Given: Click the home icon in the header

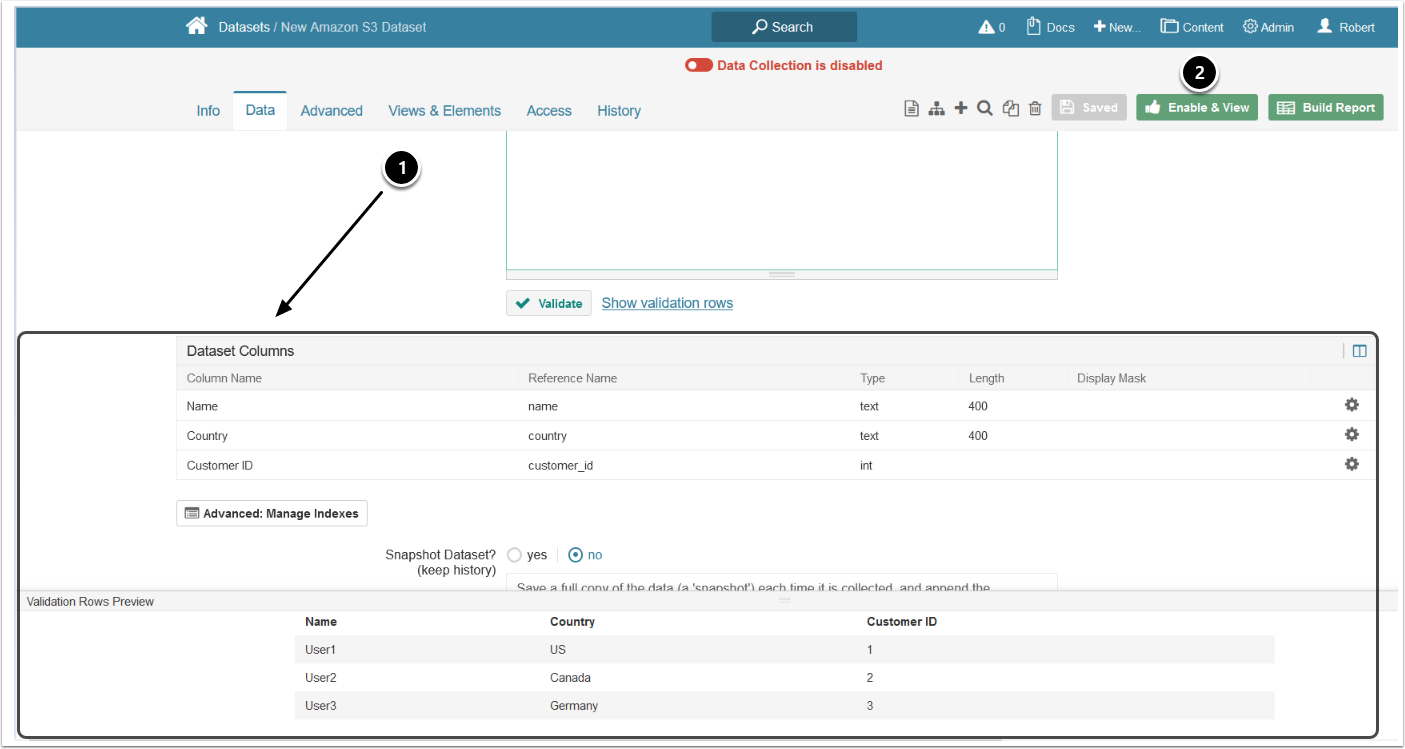Looking at the screenshot, I should 196,26.
